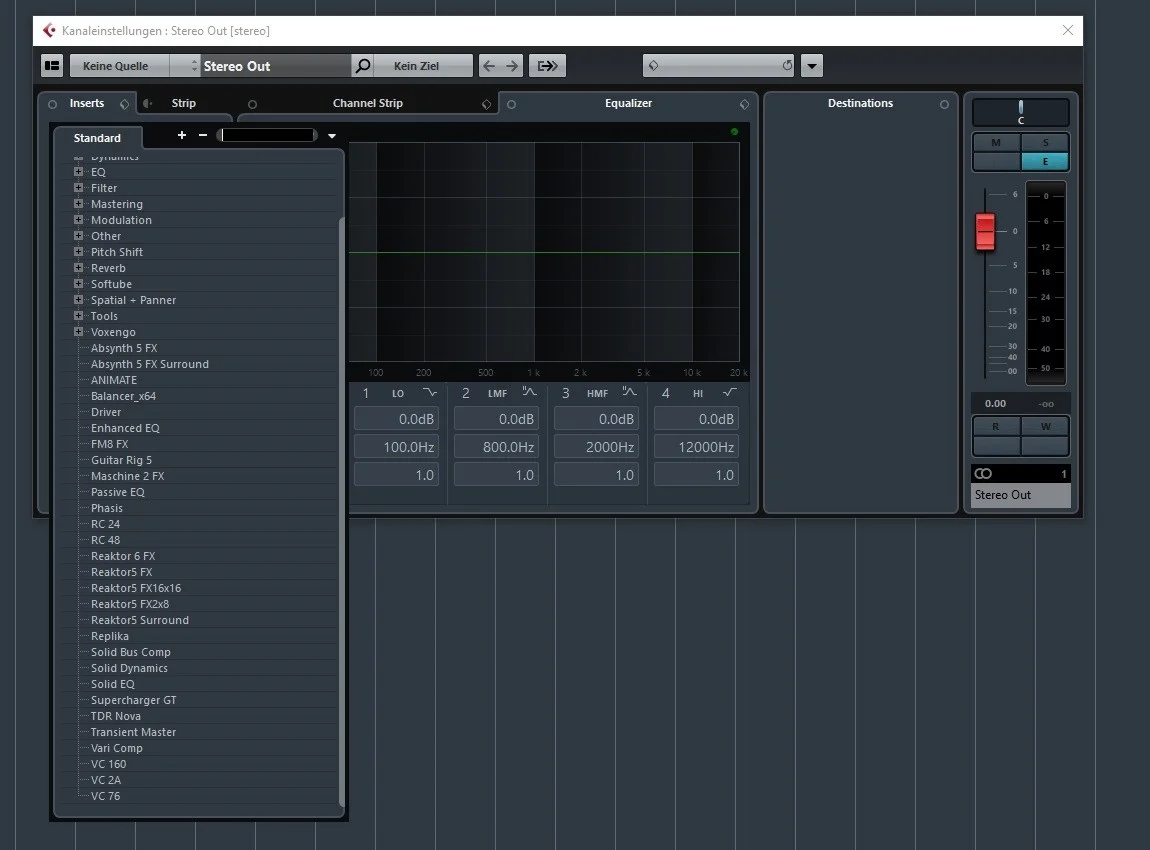Click the pan control showing C
Image resolution: width=1150 pixels, height=850 pixels.
(1020, 113)
